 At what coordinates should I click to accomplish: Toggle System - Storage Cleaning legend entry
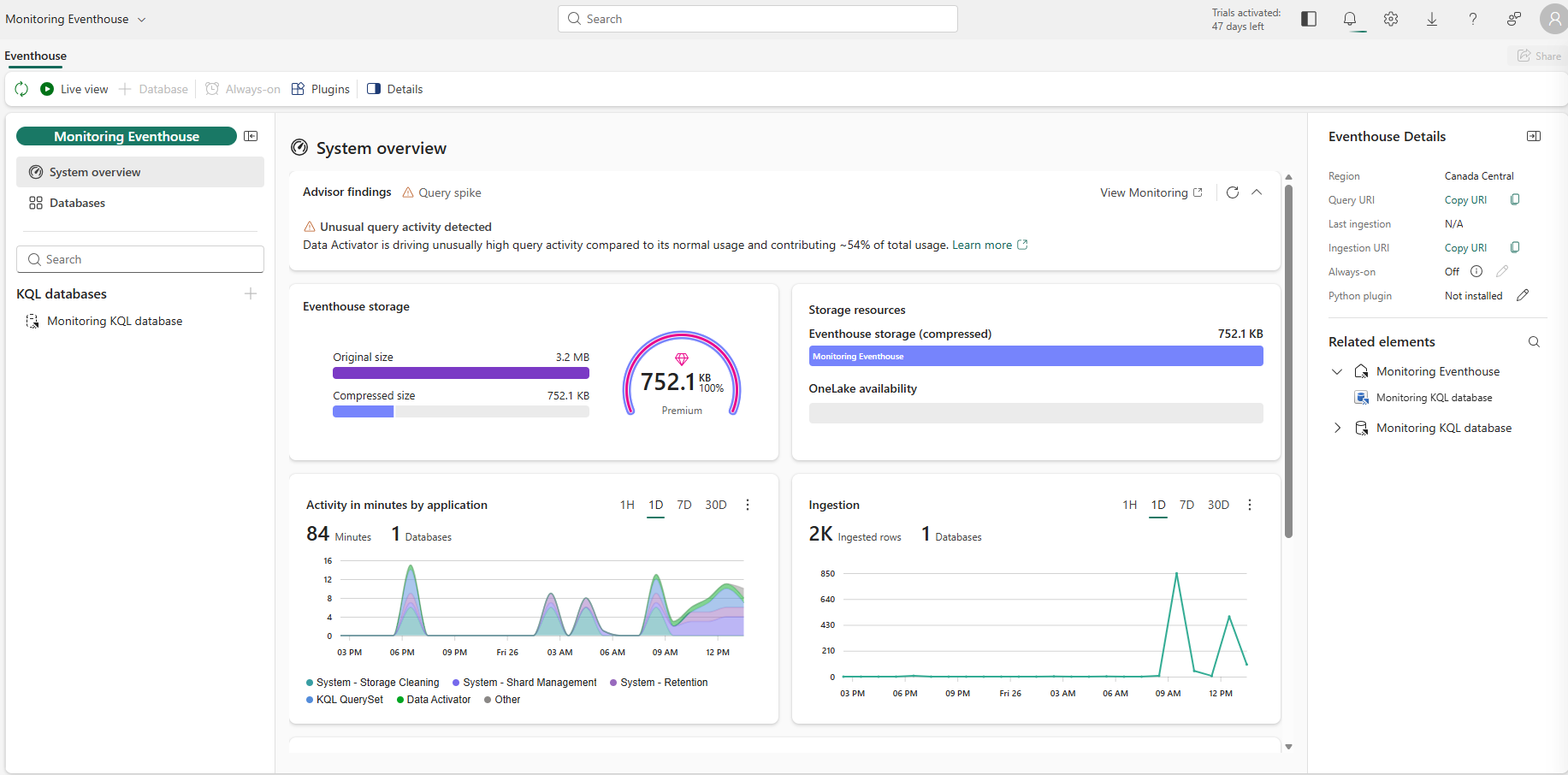[373, 683]
